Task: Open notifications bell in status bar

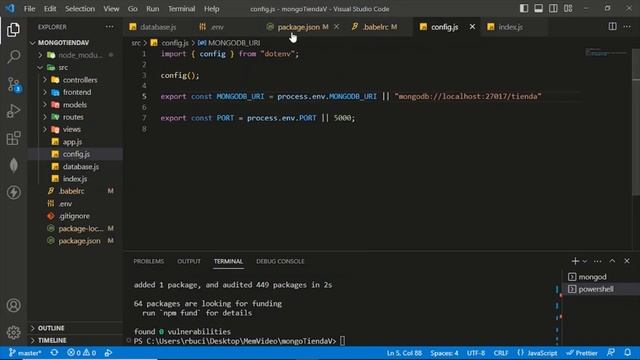Action: (x=627, y=353)
